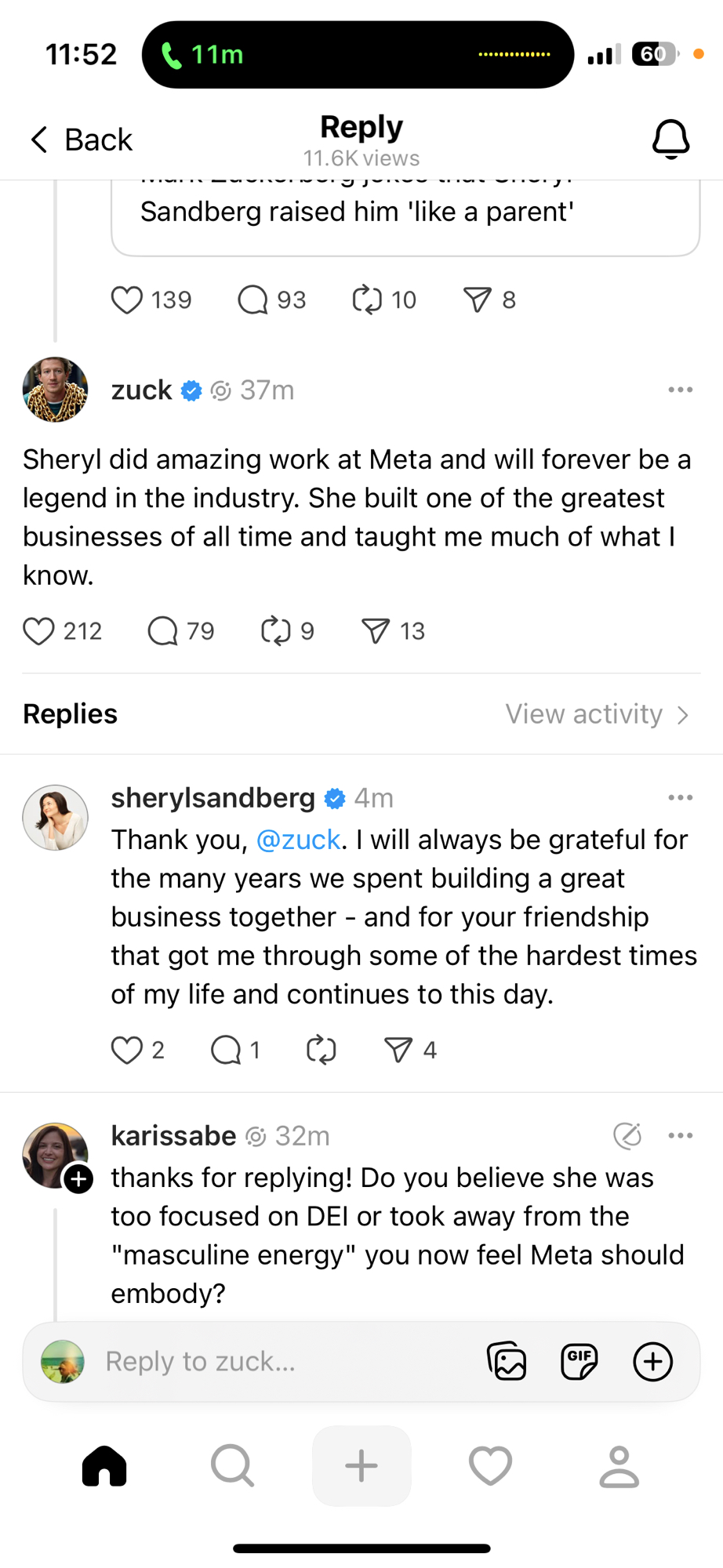The height and width of the screenshot is (1568, 723).
Task: Like sherylsandberg's reply
Action: click(x=127, y=1050)
